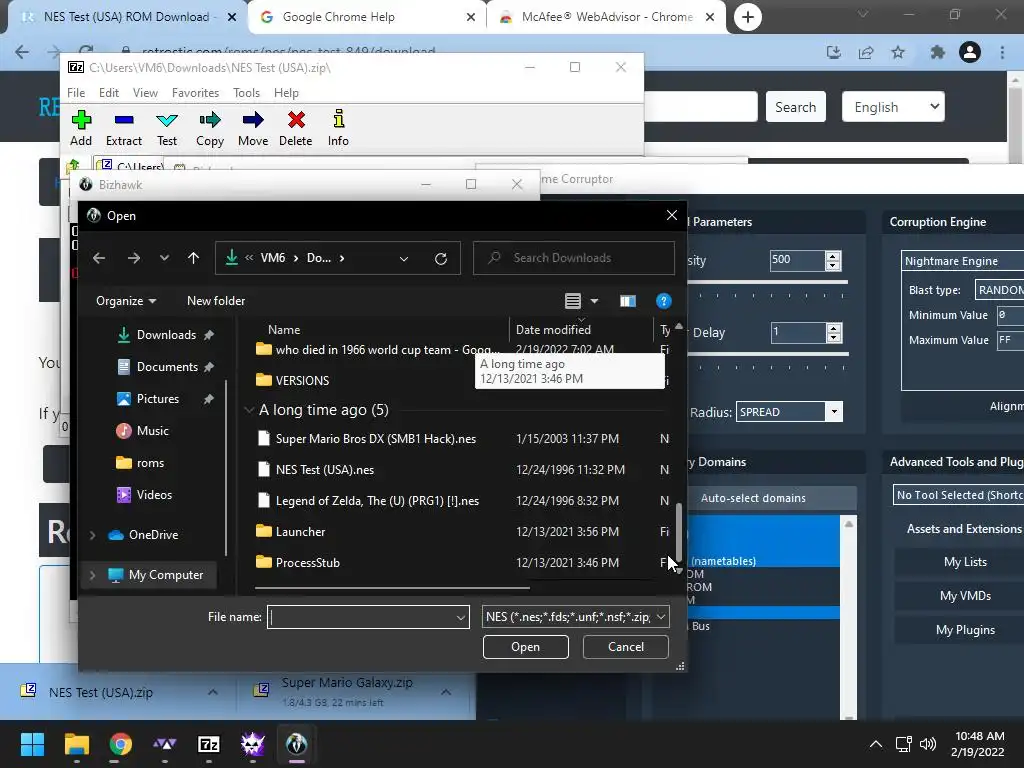Bookmark this page with star icon
Image resolution: width=1024 pixels, height=768 pixels.
click(899, 52)
